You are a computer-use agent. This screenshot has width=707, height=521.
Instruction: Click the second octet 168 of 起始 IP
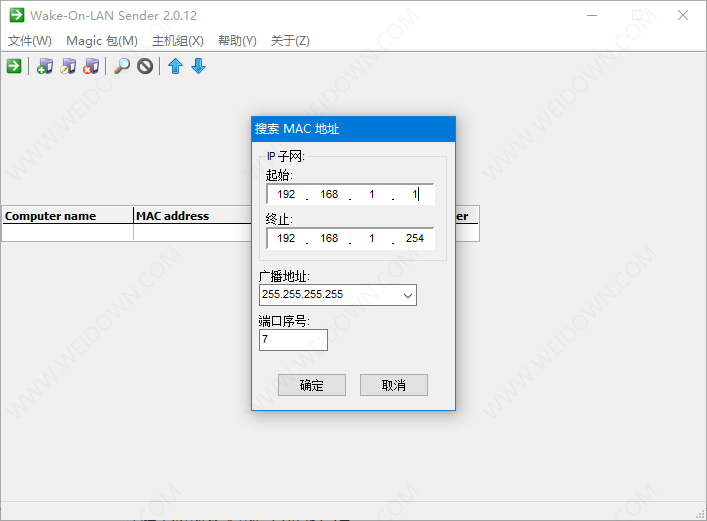329,194
